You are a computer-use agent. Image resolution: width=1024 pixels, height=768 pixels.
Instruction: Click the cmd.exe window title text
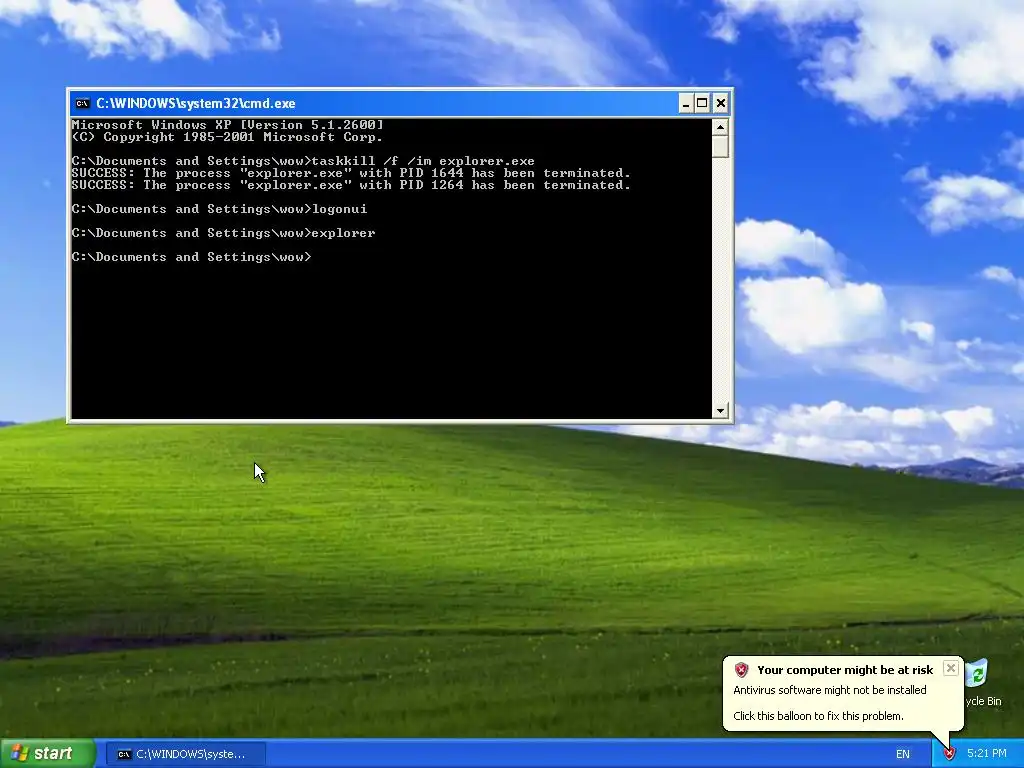[196, 103]
